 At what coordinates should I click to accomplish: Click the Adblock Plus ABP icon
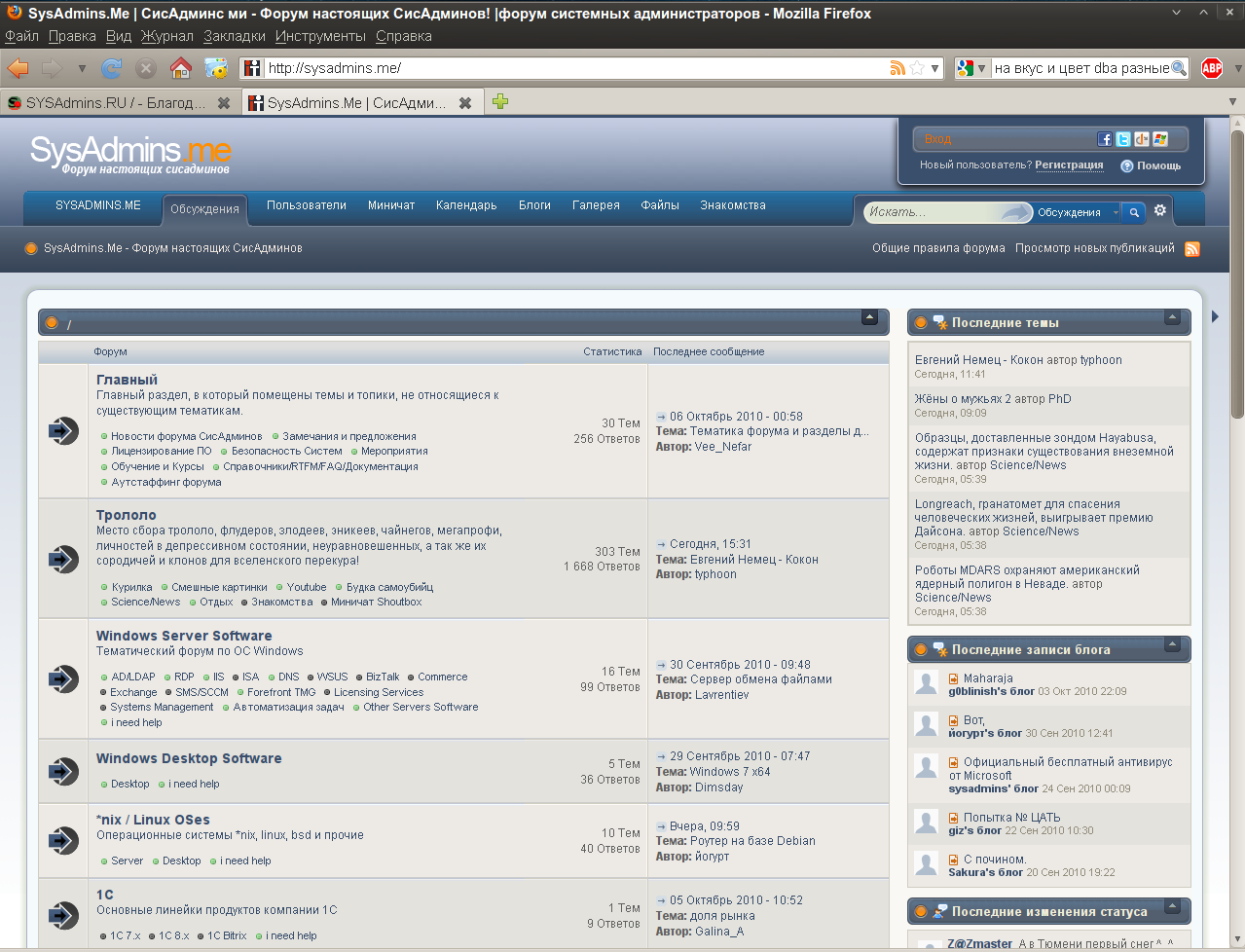(1212, 68)
